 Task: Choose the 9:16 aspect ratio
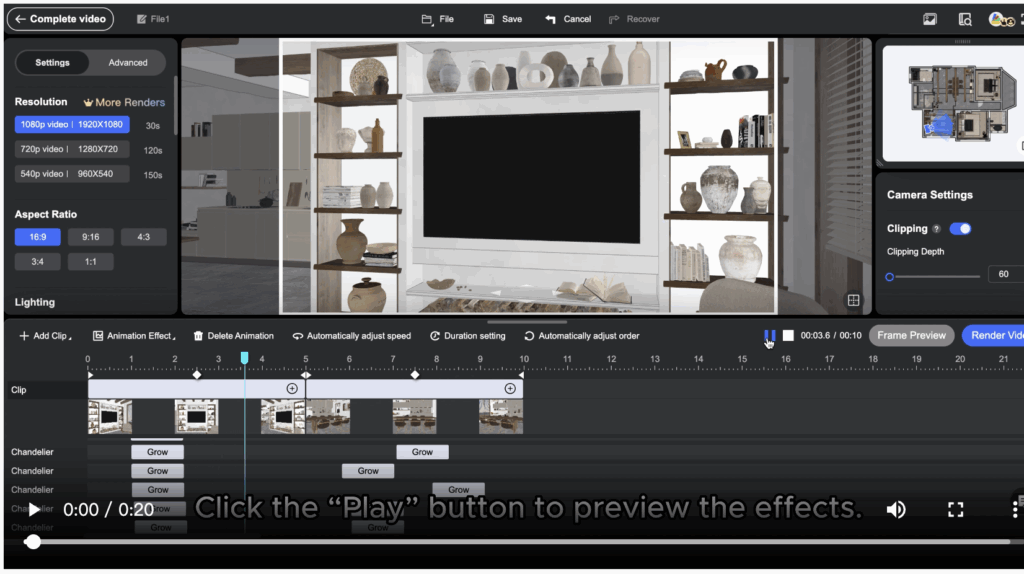click(91, 237)
